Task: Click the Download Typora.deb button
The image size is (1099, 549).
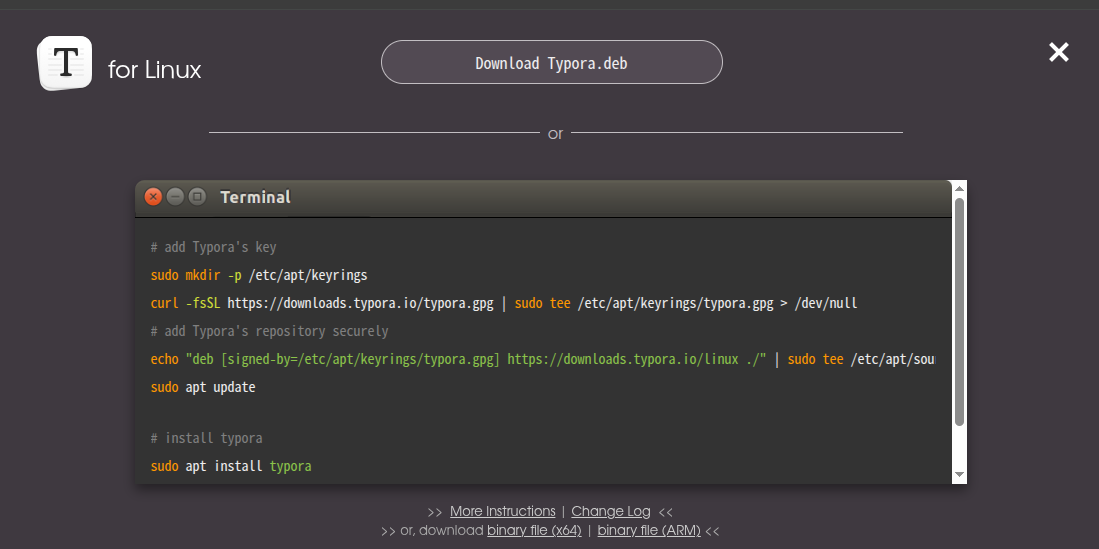Action: click(x=552, y=62)
